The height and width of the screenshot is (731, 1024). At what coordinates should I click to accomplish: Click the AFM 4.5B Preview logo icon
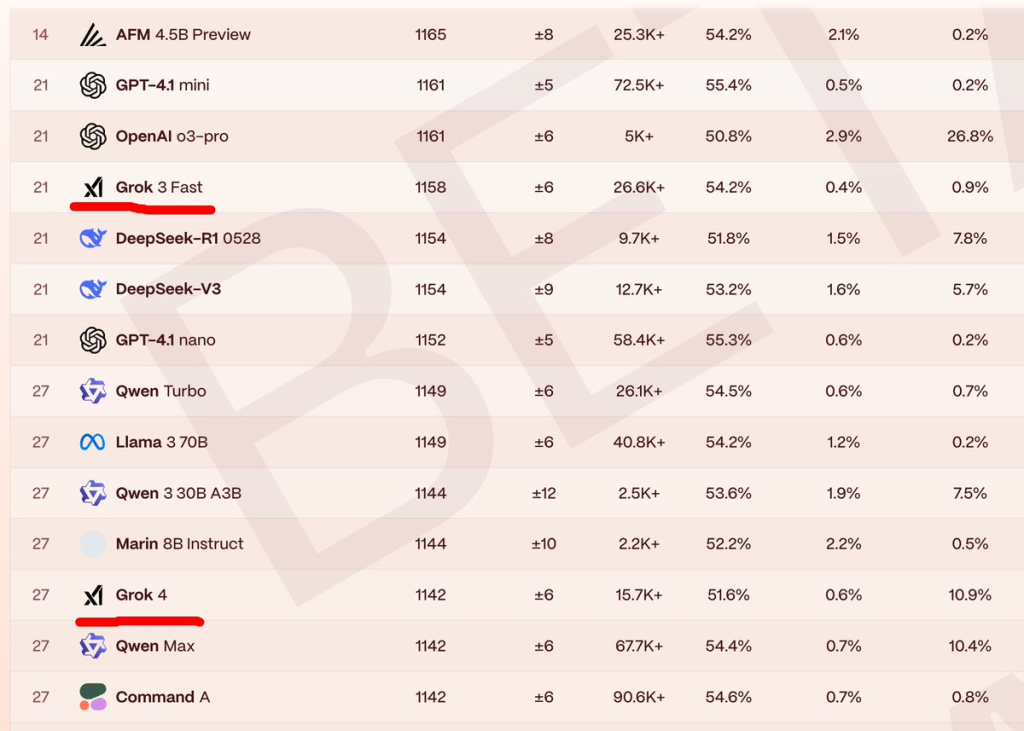pyautogui.click(x=93, y=35)
